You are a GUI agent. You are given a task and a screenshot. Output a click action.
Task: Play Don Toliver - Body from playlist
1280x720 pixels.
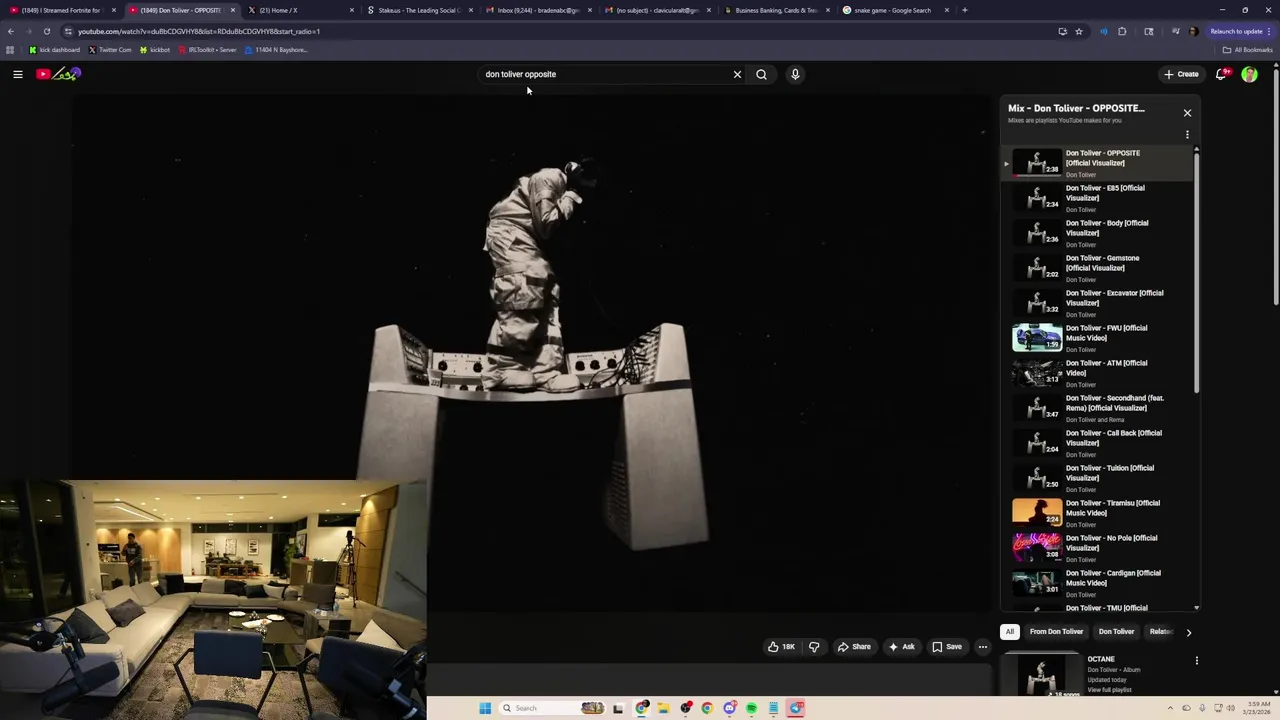click(x=1097, y=233)
